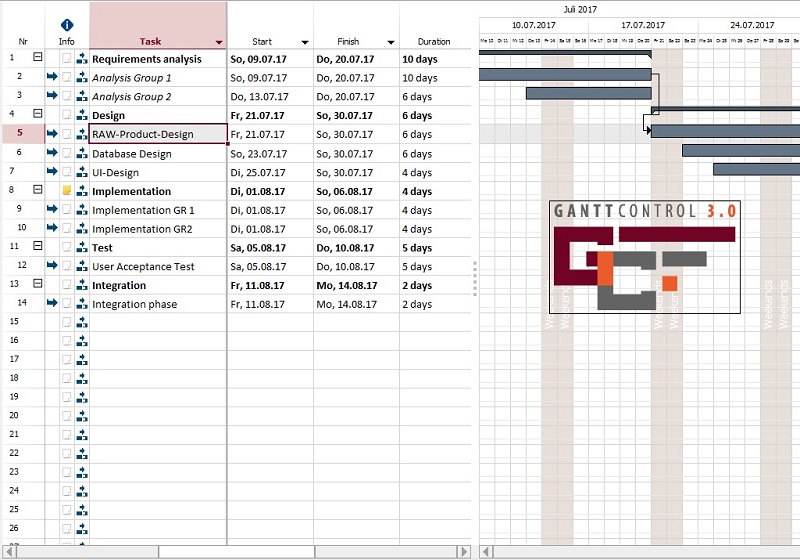Image resolution: width=800 pixels, height=560 pixels.
Task: Select the Juli 2017 month header
Action: point(580,9)
